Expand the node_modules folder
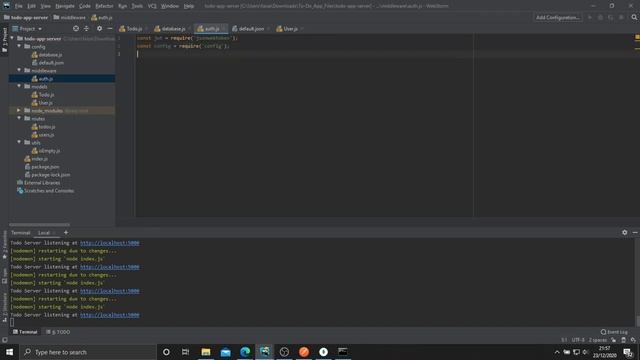 coord(19,110)
